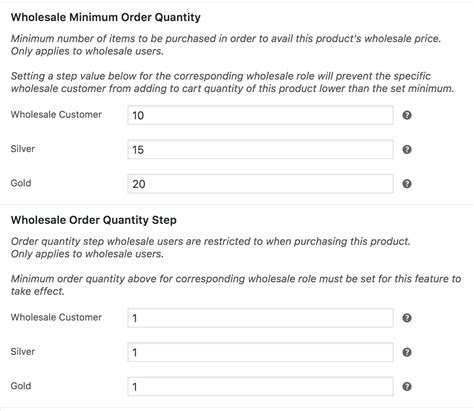474x411 pixels.
Task: Click help icon beside Gold minimum quantity
Action: [407, 184]
